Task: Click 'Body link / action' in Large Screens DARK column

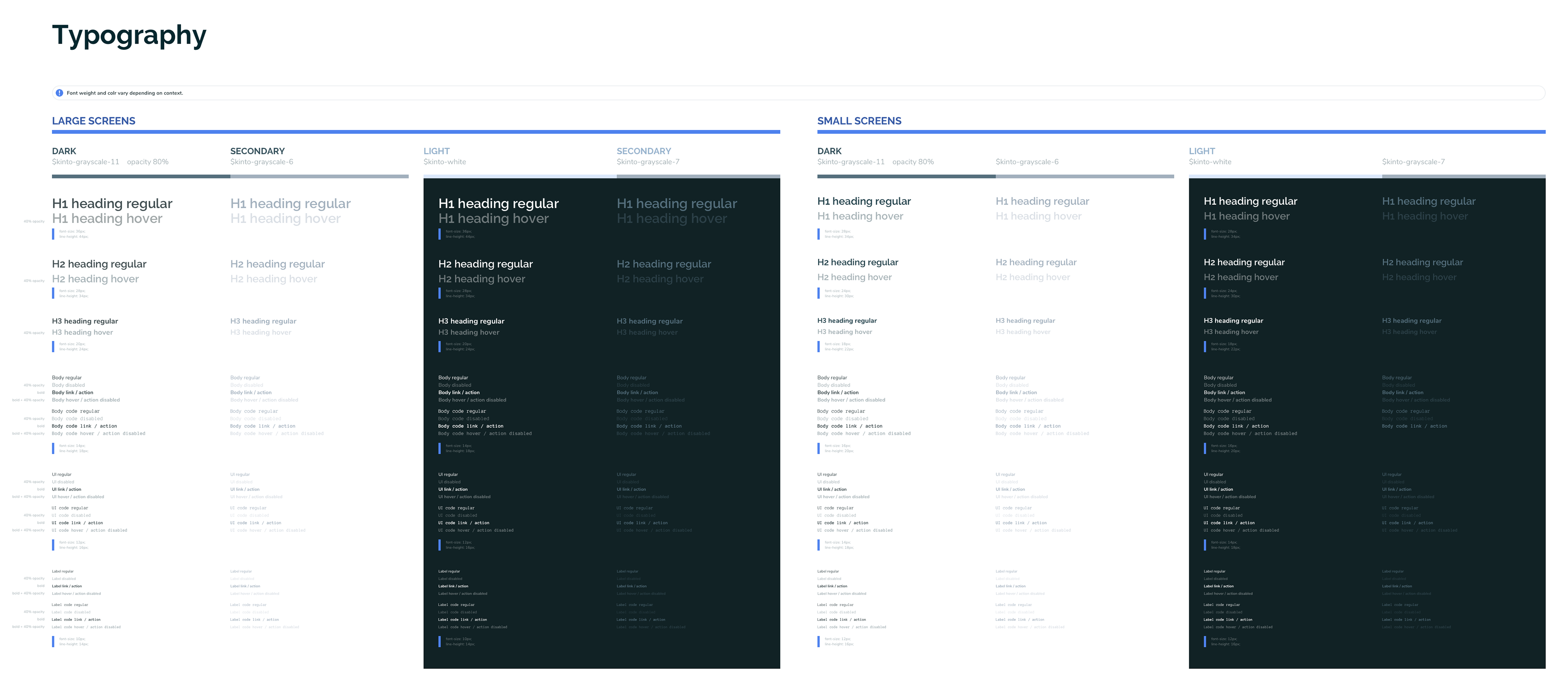Action: coord(72,392)
